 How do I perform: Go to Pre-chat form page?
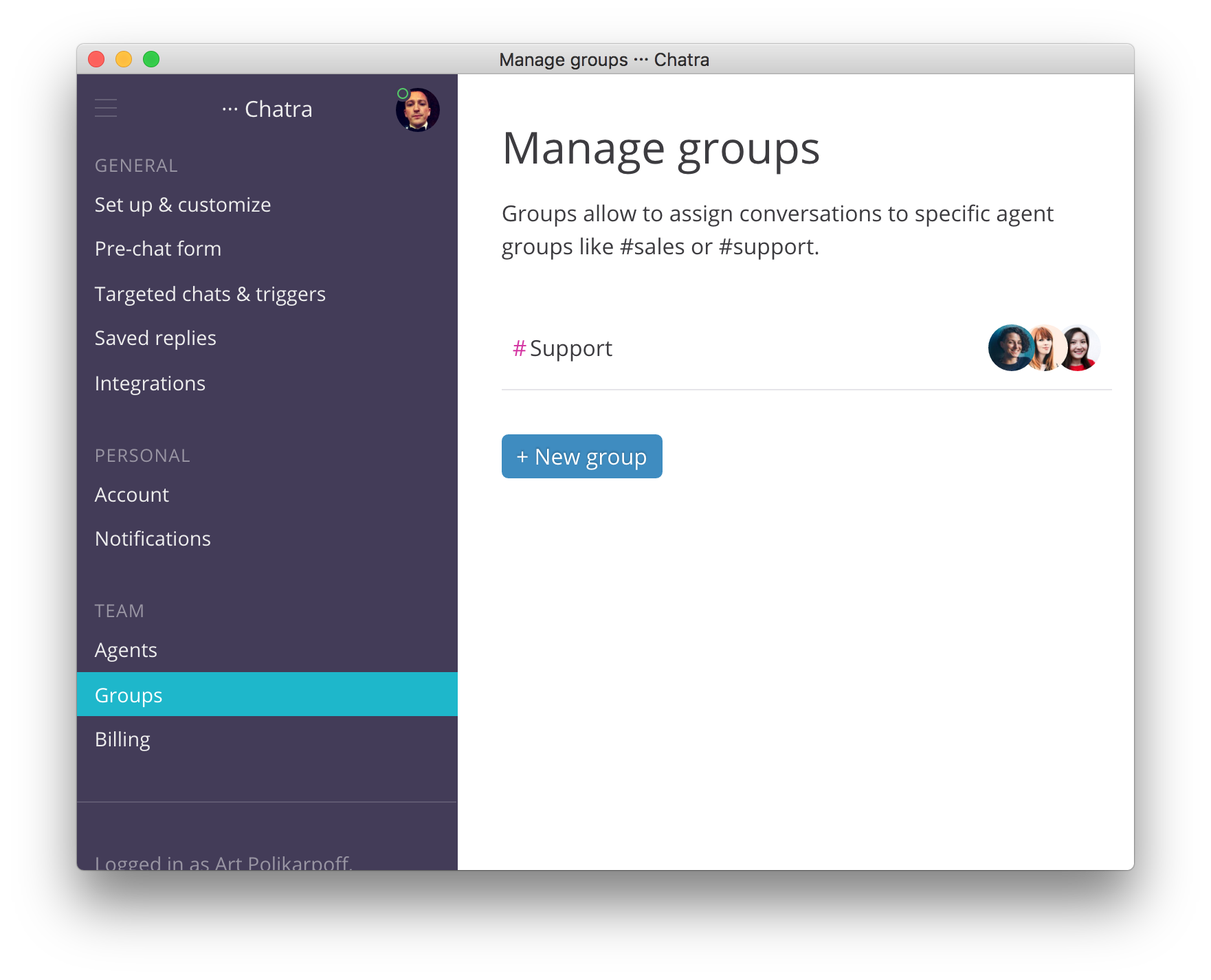coord(158,249)
